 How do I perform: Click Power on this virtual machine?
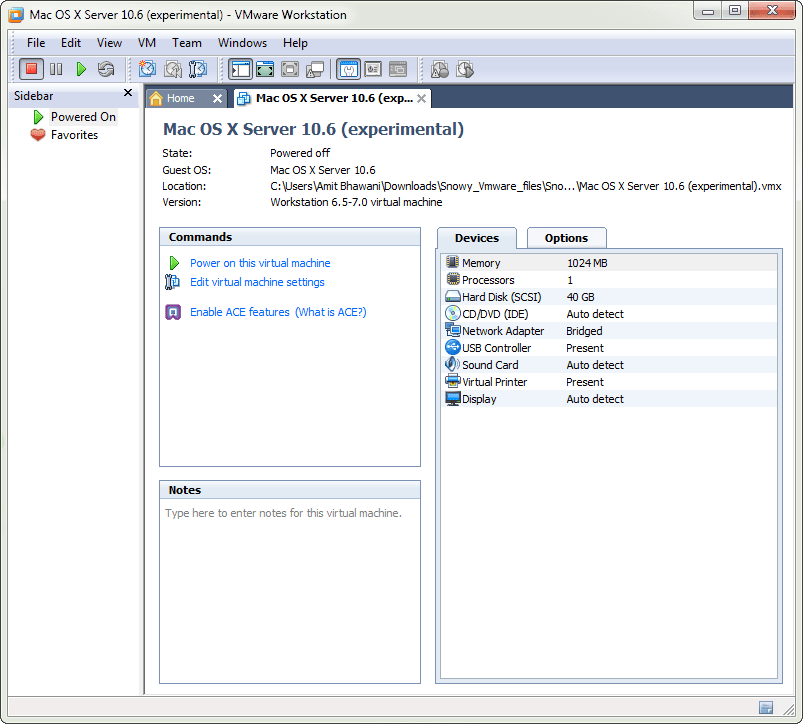(x=260, y=263)
